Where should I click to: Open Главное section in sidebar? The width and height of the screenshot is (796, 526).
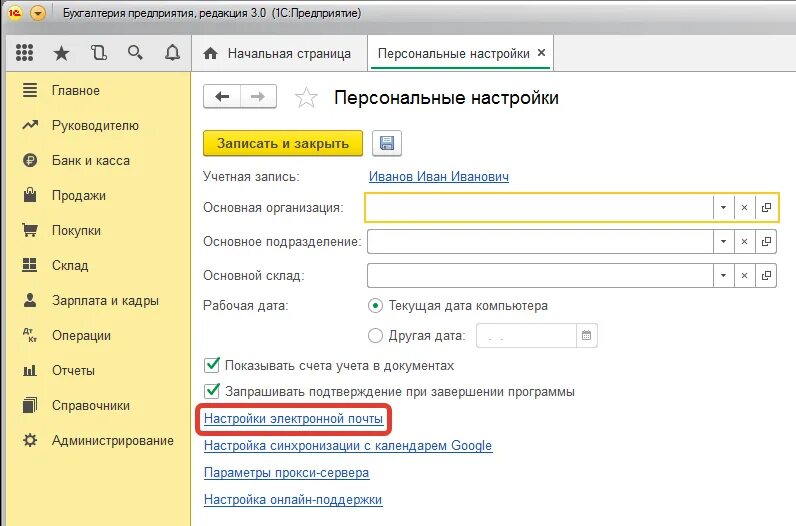pos(76,90)
